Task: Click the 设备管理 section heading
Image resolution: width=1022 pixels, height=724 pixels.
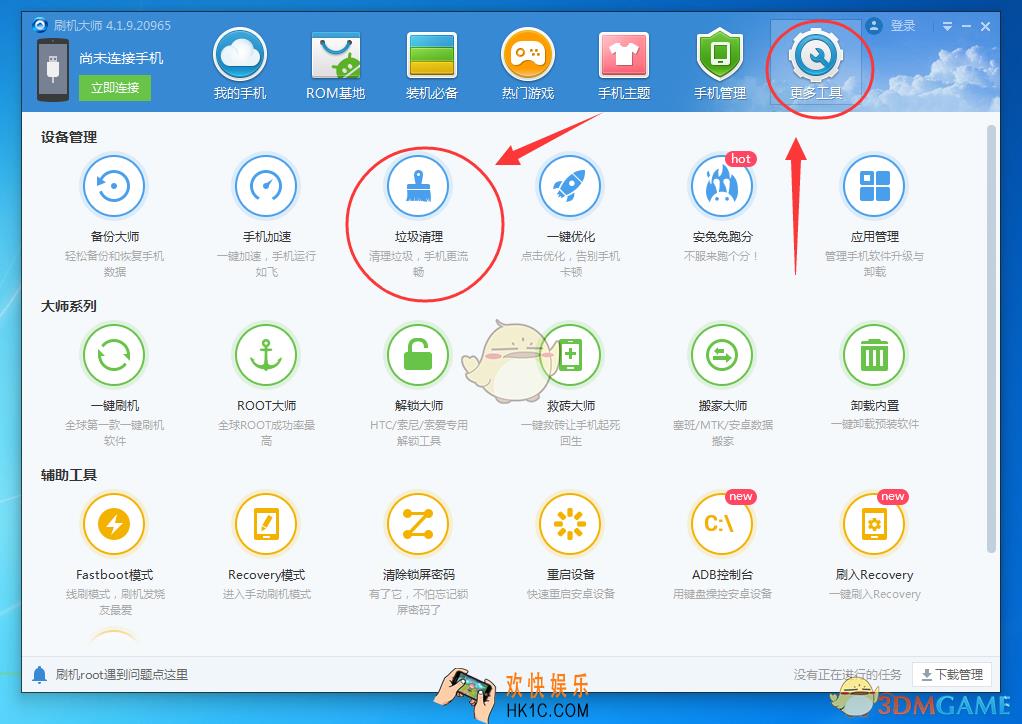Action: [x=68, y=137]
